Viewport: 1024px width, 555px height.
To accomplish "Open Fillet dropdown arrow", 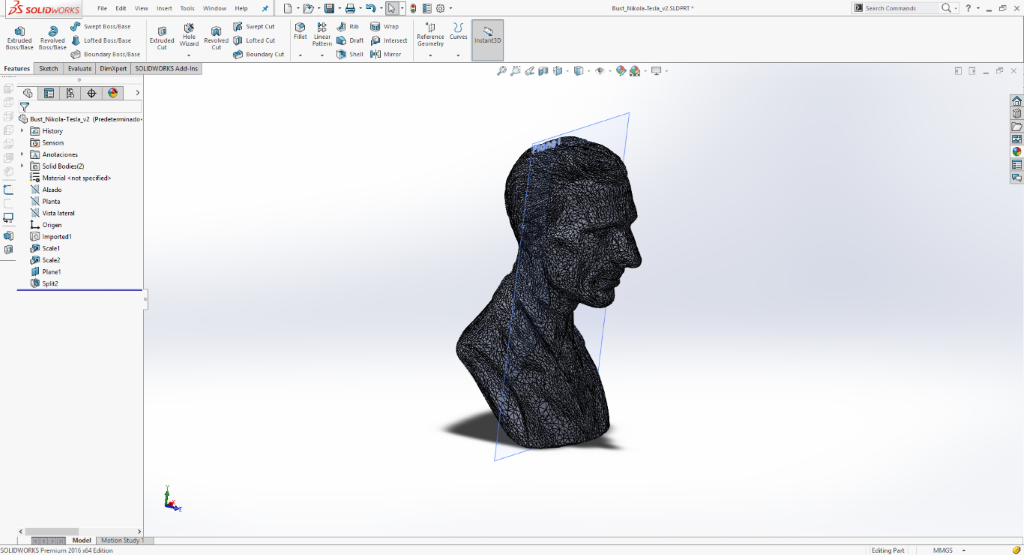I will [x=300, y=56].
